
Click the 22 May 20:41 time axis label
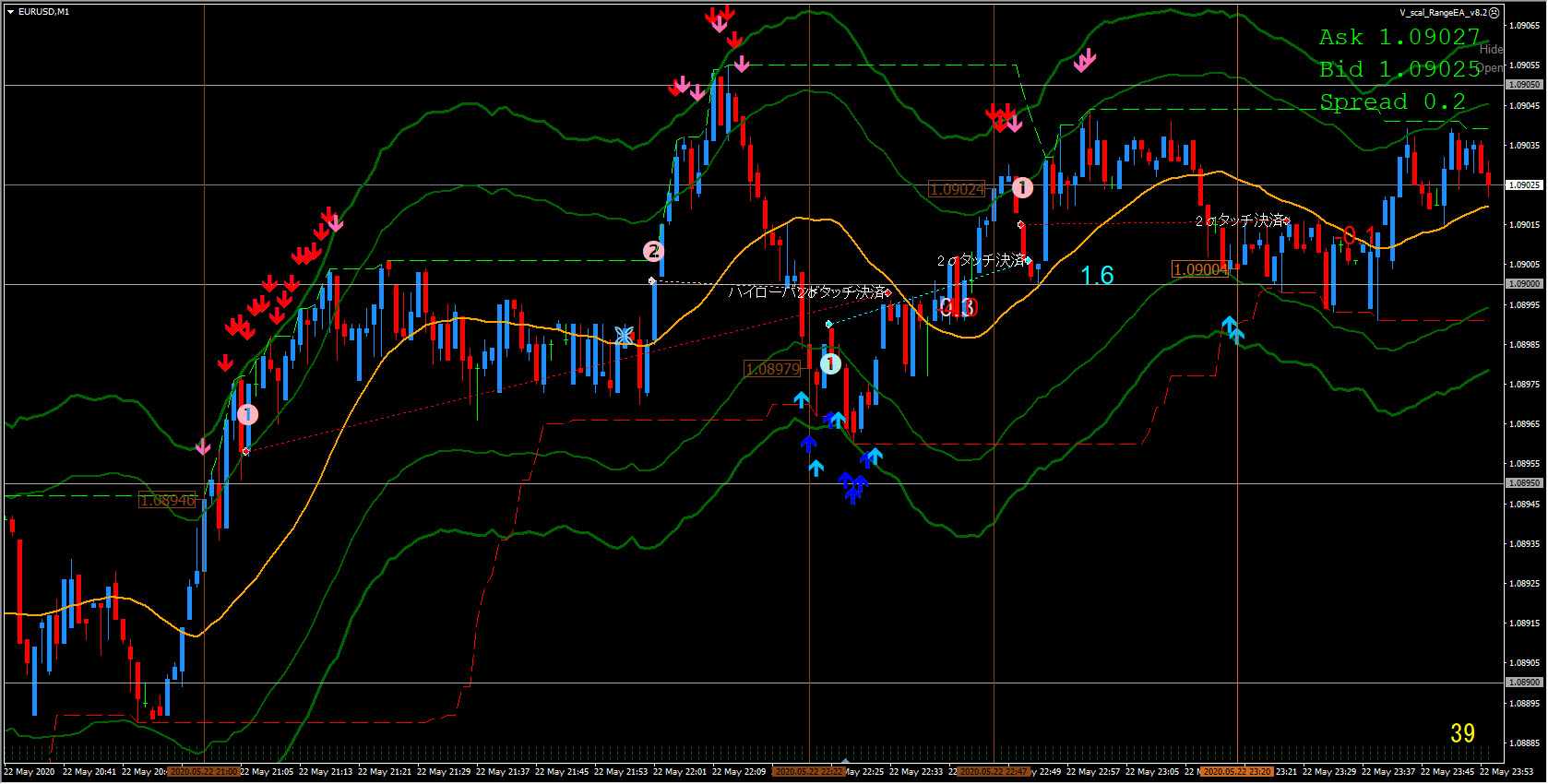89,772
